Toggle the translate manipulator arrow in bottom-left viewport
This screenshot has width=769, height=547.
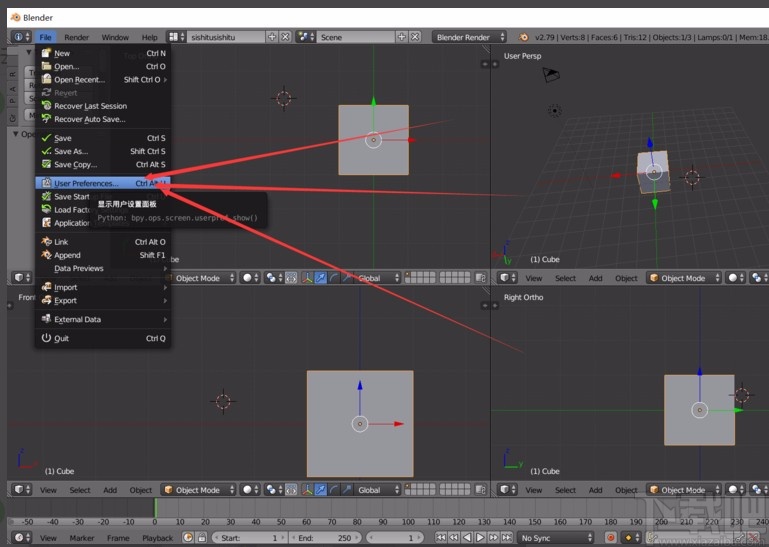(x=320, y=490)
